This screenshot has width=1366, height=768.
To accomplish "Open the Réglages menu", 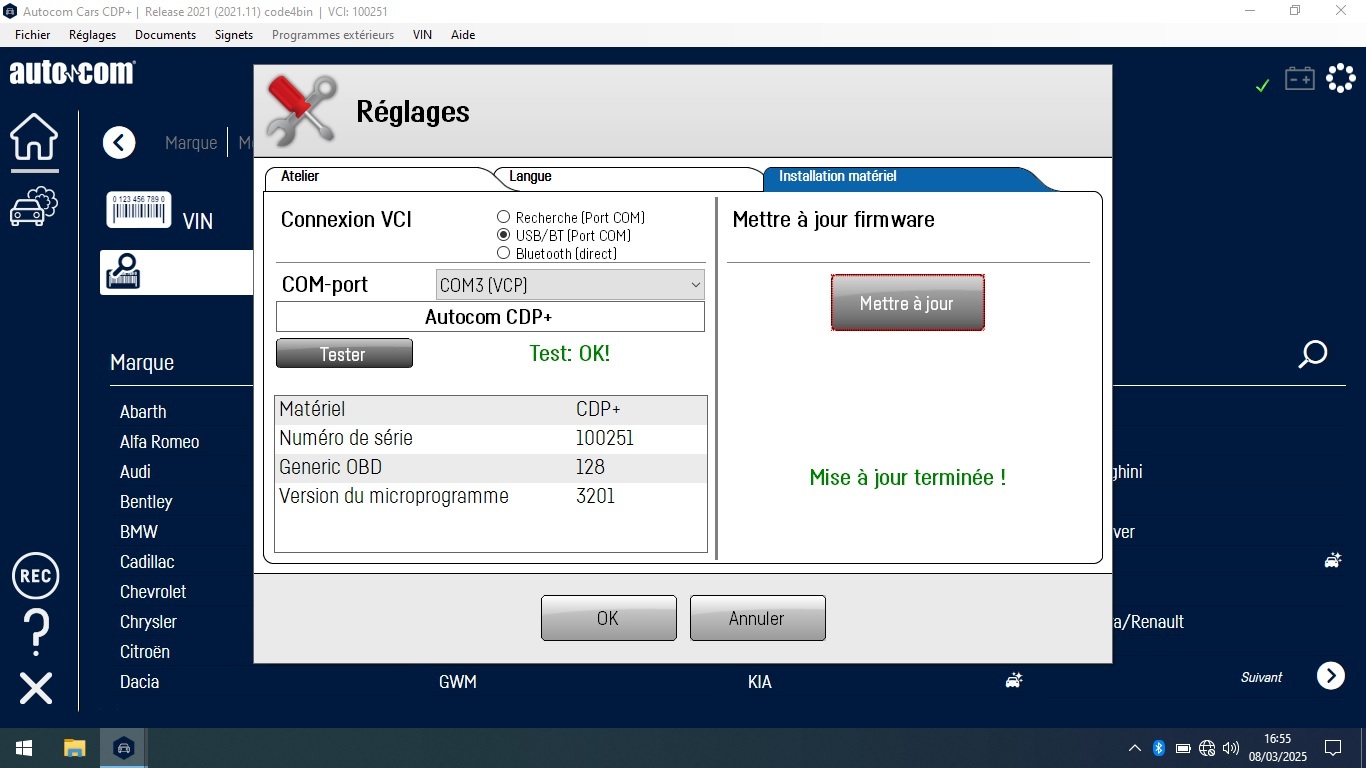I will click(92, 34).
